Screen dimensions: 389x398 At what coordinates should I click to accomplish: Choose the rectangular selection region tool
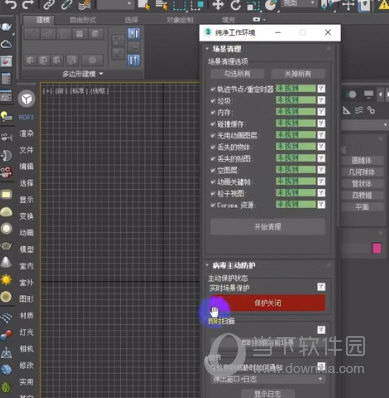[x=180, y=4]
